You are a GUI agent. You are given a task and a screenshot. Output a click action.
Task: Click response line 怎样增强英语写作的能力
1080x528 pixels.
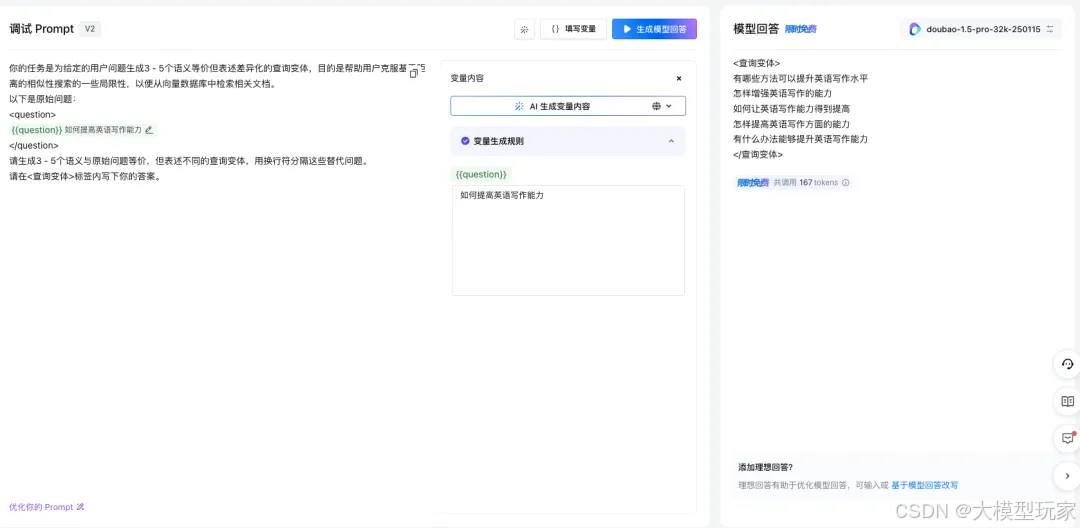[783, 94]
